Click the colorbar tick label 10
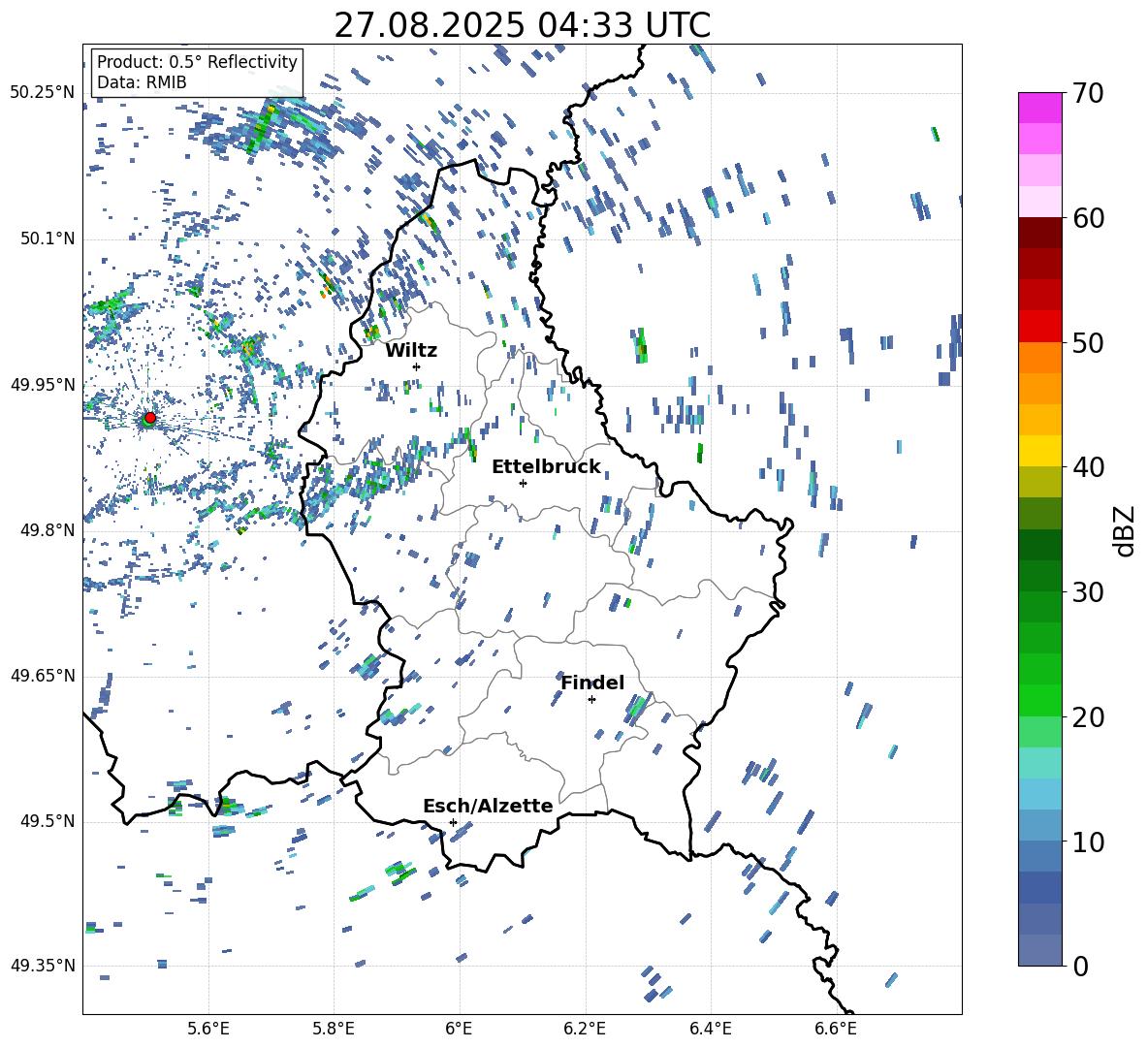The image size is (1148, 1048). [x=1088, y=842]
